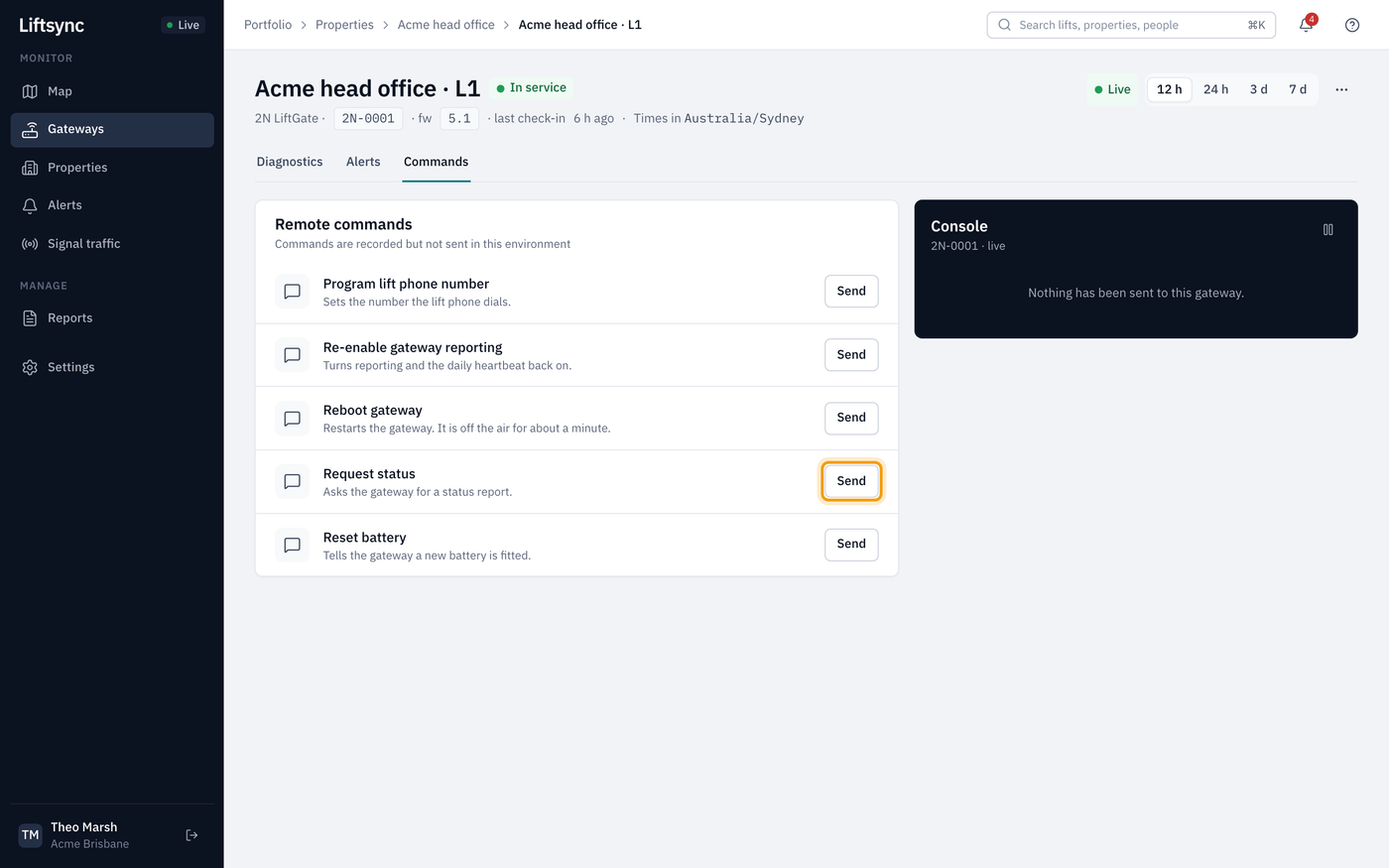Image resolution: width=1389 pixels, height=868 pixels.
Task: Click the Liftsync logo
Action: click(x=52, y=25)
